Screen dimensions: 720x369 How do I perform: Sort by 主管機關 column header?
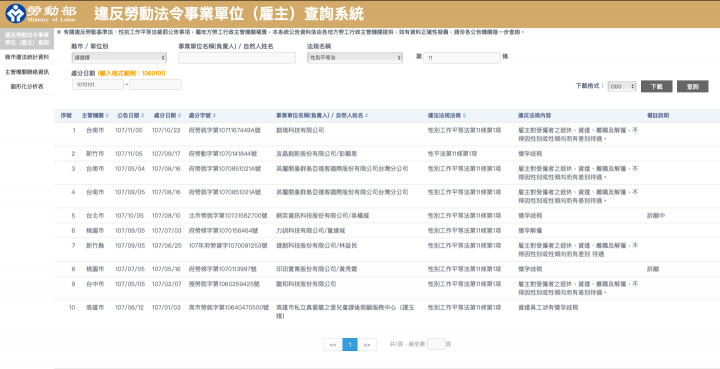coord(96,116)
